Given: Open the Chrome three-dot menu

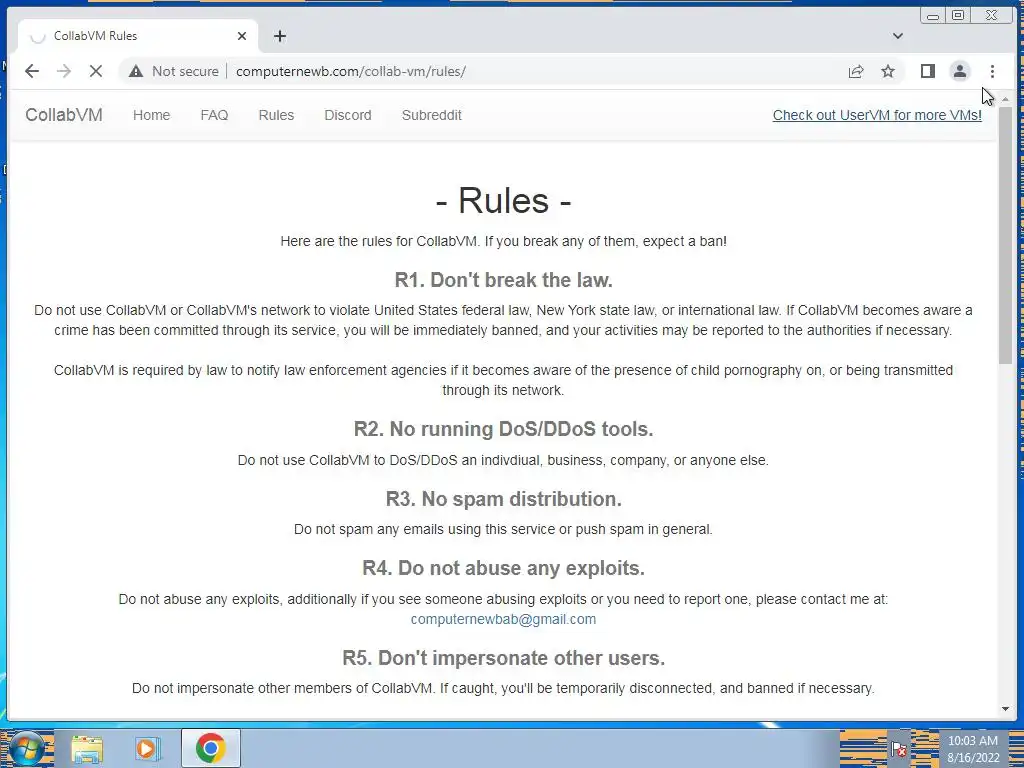Looking at the screenshot, I should pyautogui.click(x=992, y=71).
